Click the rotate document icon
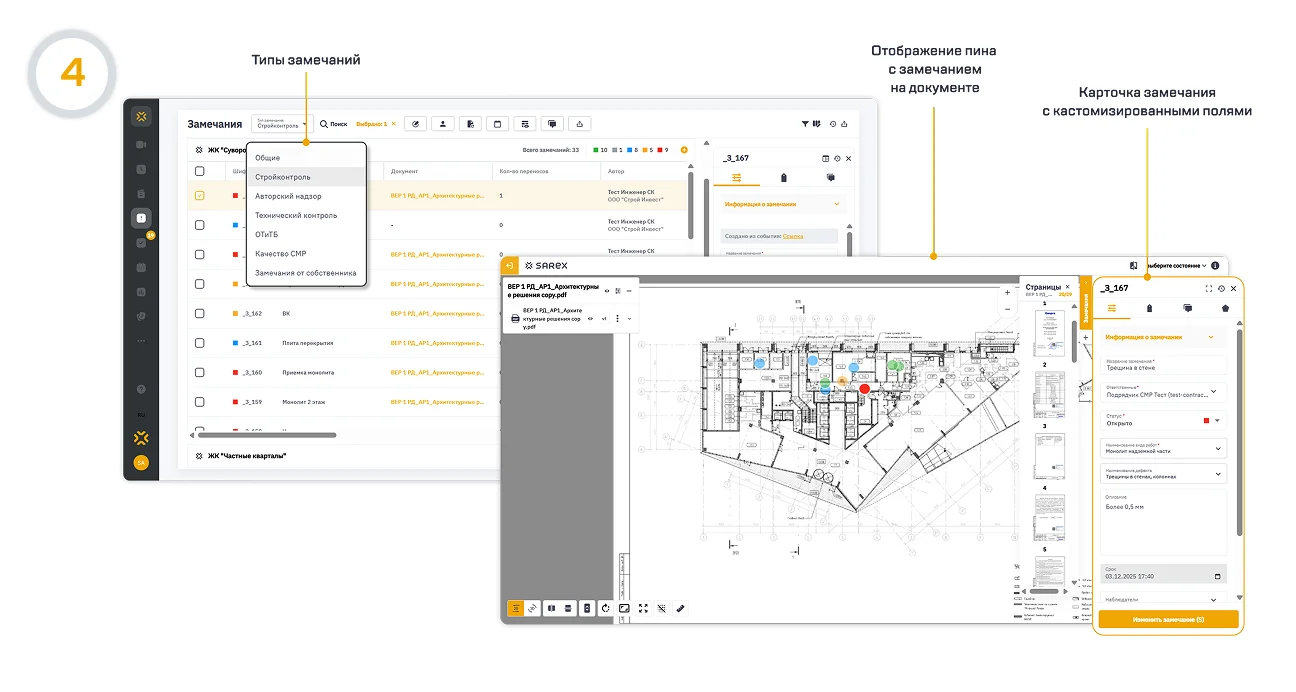The height and width of the screenshot is (692, 1296). tap(606, 608)
